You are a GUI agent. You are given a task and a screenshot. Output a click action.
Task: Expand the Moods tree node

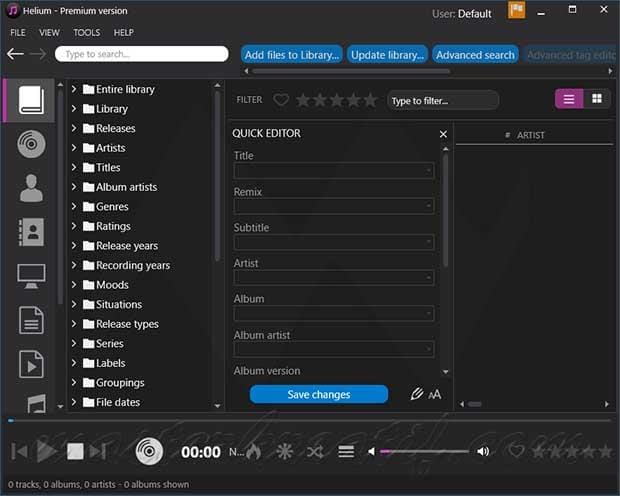(74, 284)
